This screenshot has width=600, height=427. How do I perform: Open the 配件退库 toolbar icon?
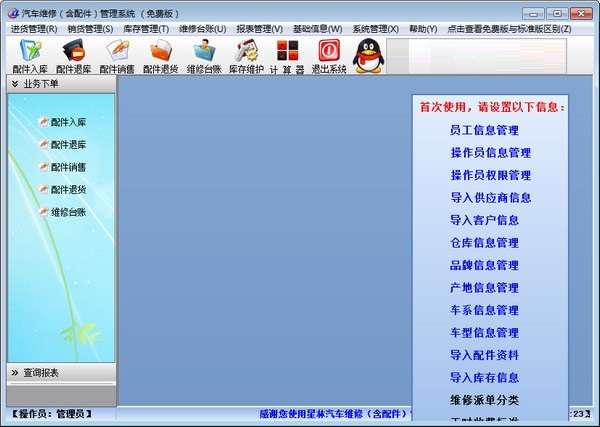click(73, 57)
